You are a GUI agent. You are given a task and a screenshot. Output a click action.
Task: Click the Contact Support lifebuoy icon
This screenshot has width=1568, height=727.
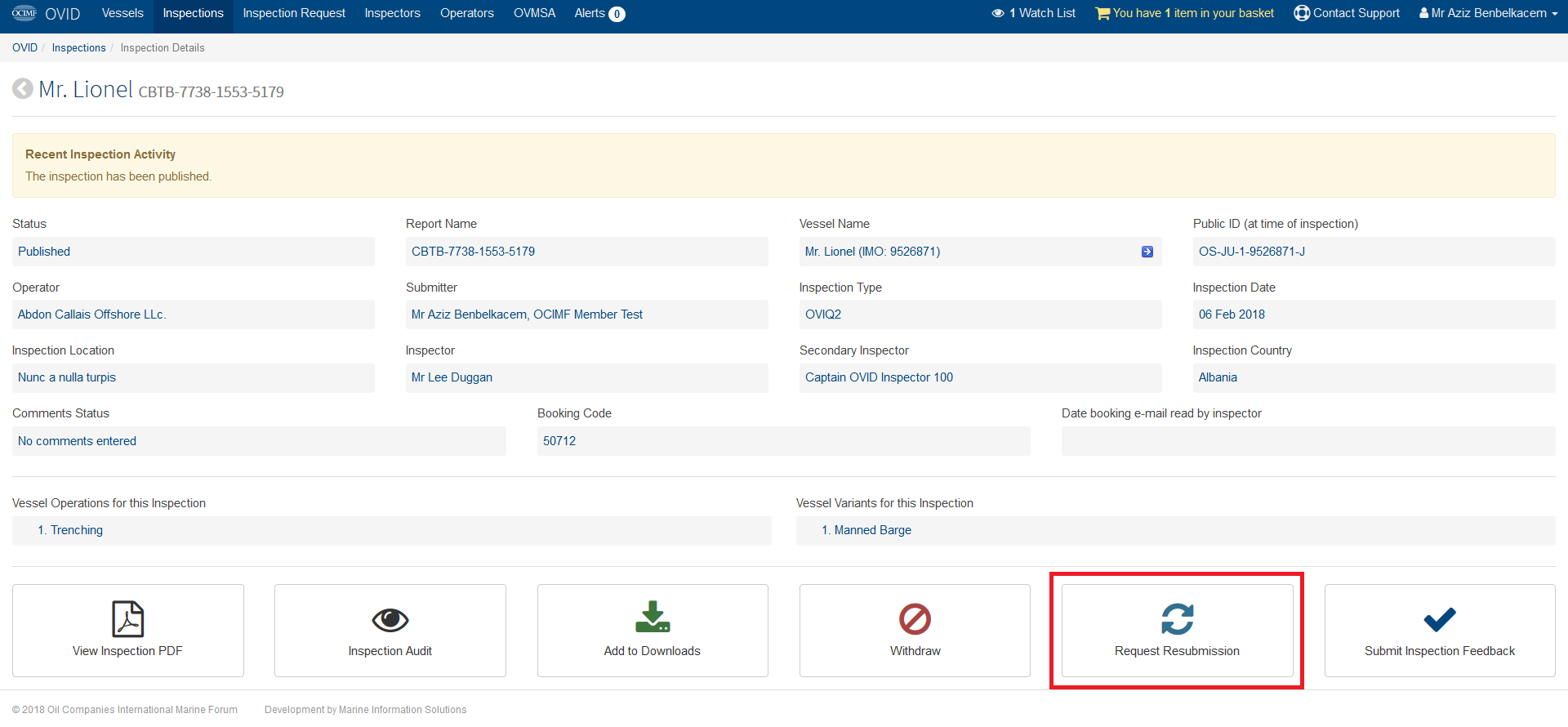coord(1302,13)
